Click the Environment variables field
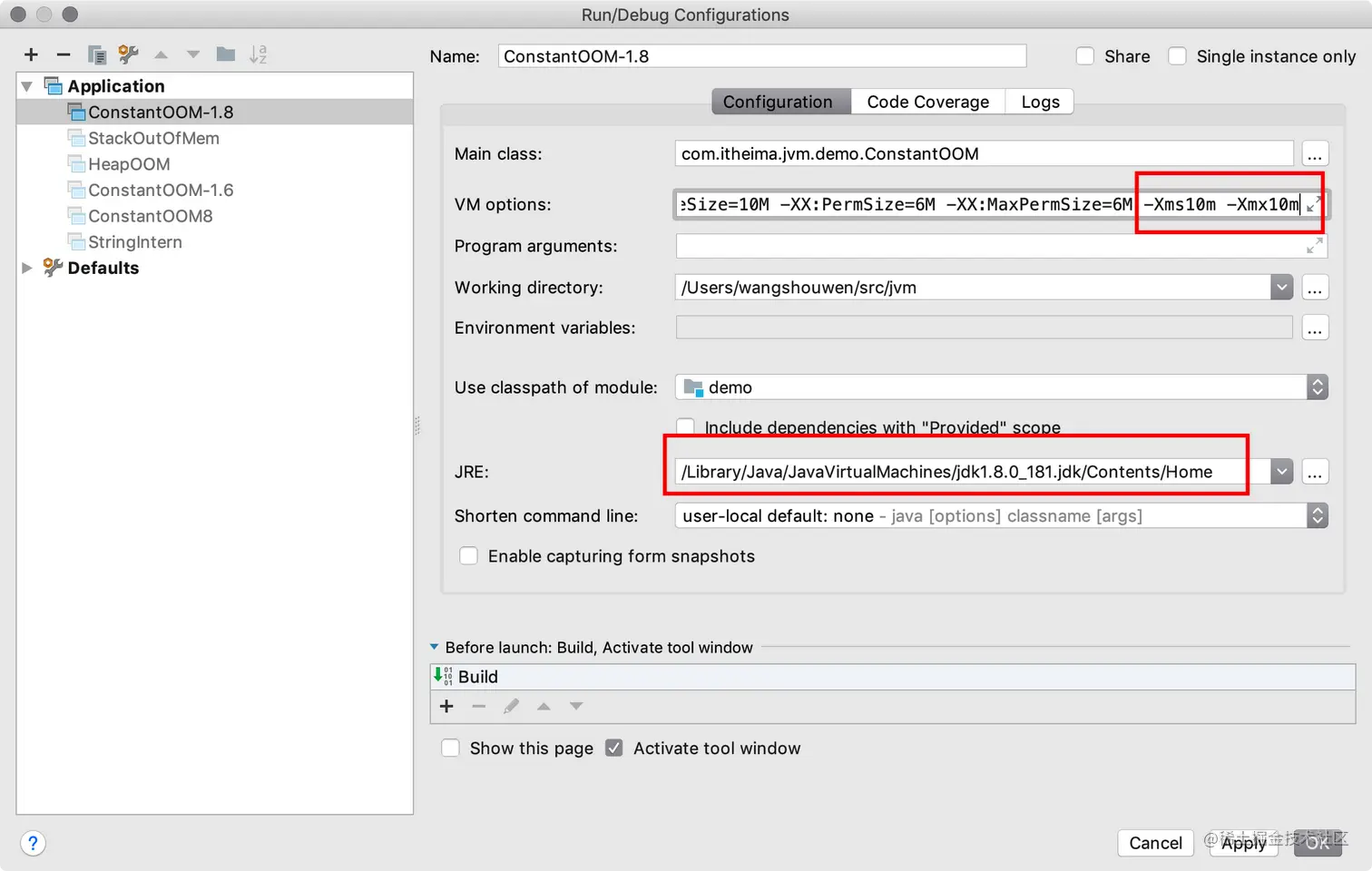The height and width of the screenshot is (871, 1372). click(x=985, y=328)
